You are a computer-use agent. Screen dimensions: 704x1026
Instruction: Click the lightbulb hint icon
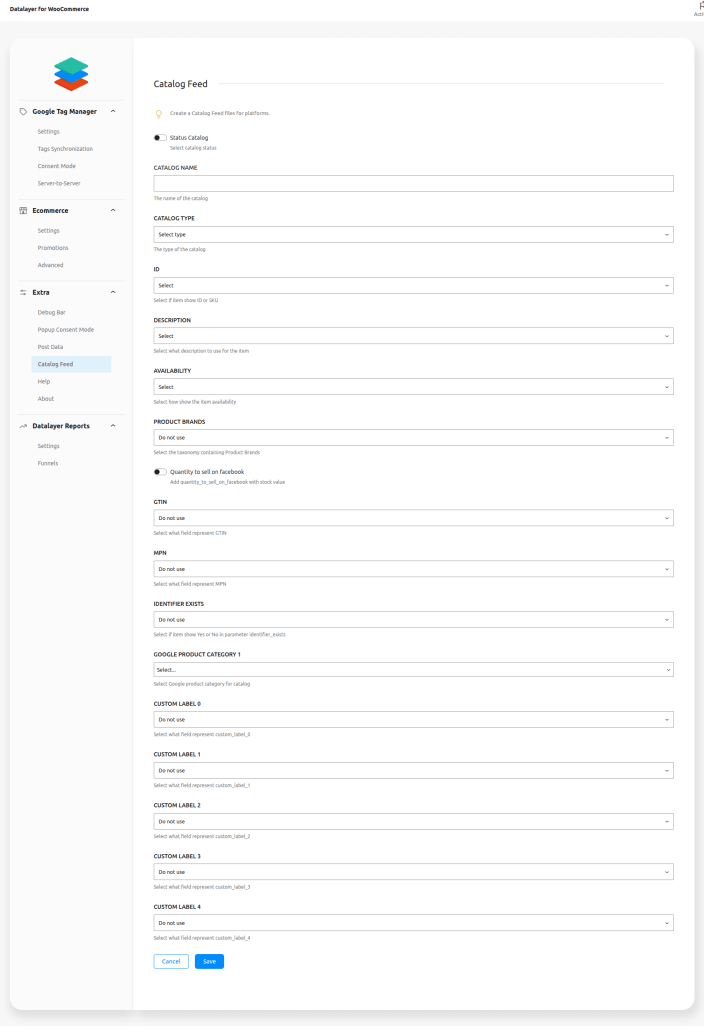click(158, 114)
